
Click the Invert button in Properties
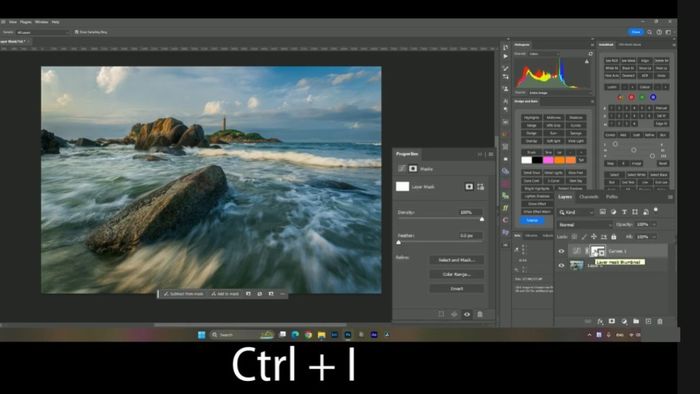tap(456, 288)
